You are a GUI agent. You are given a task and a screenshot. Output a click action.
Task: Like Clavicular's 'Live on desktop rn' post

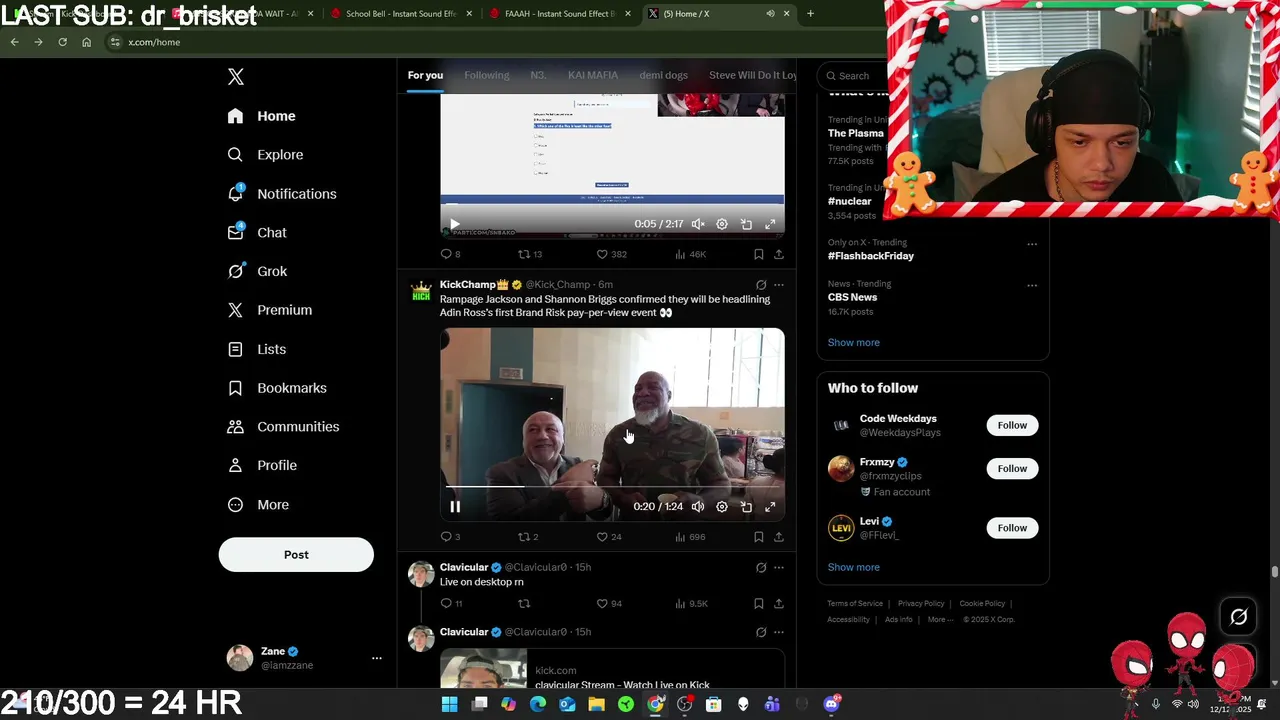(602, 604)
